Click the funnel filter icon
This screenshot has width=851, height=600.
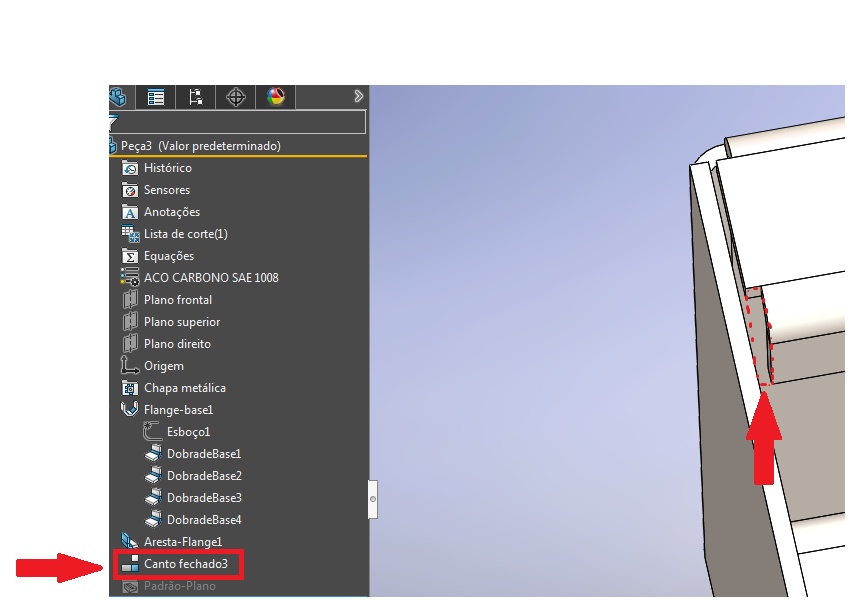click(113, 122)
